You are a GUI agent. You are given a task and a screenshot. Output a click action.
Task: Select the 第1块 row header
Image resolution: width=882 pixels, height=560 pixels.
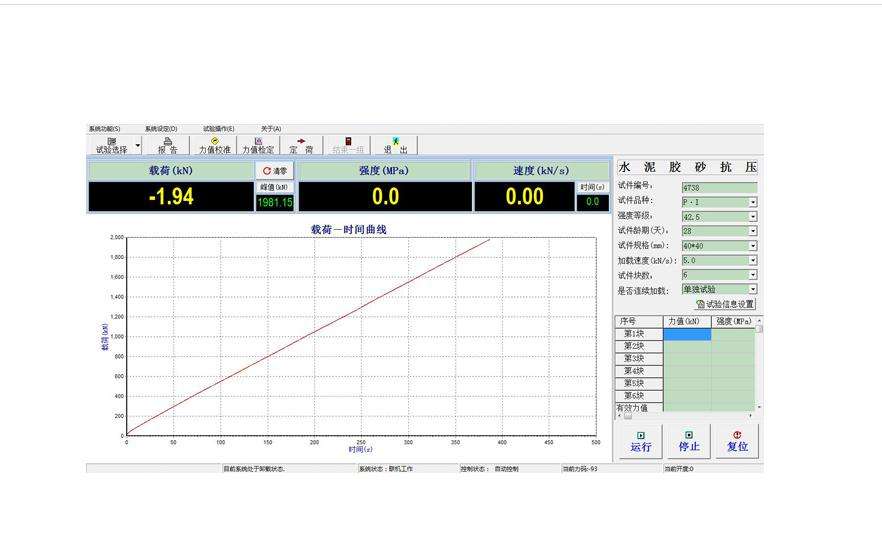639,334
